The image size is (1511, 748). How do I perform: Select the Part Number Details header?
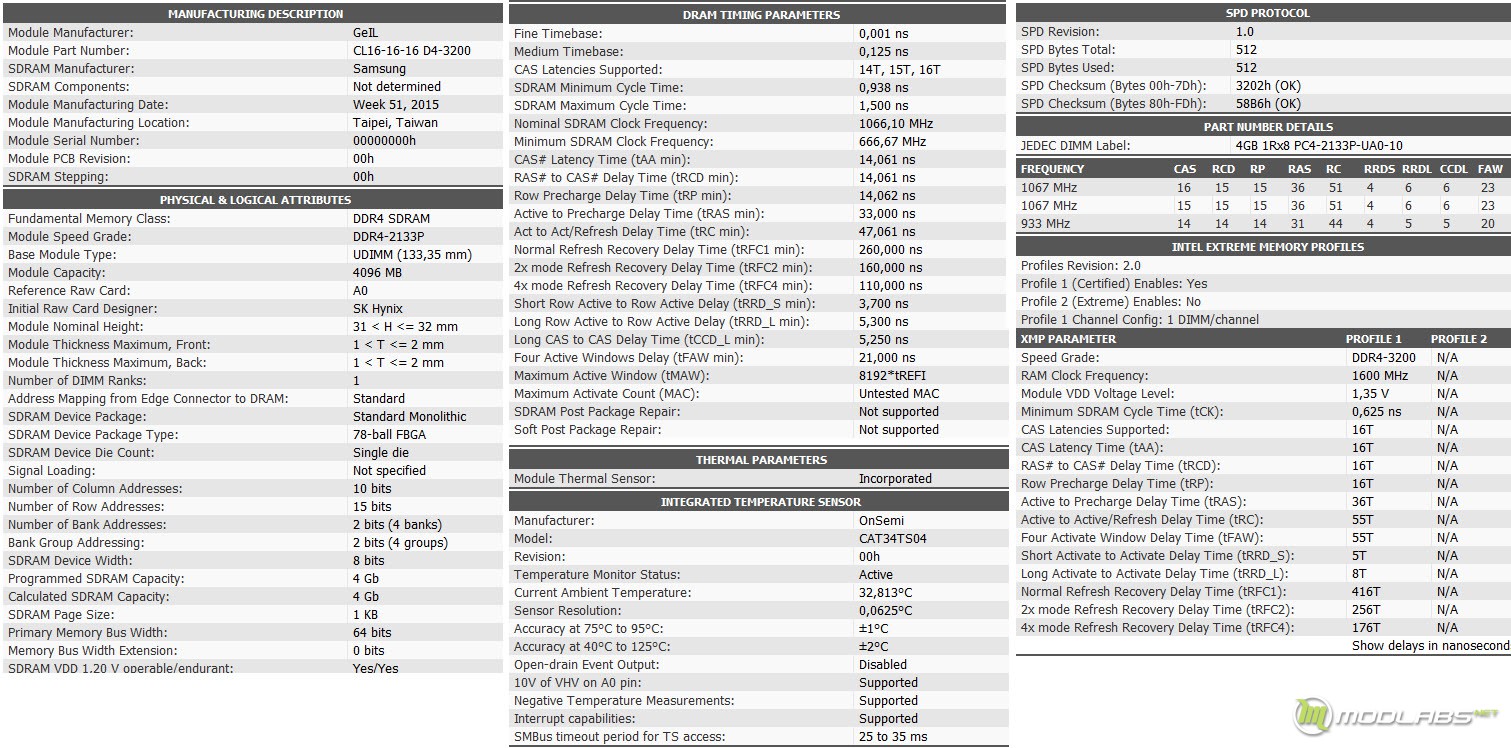pyautogui.click(x=1267, y=127)
